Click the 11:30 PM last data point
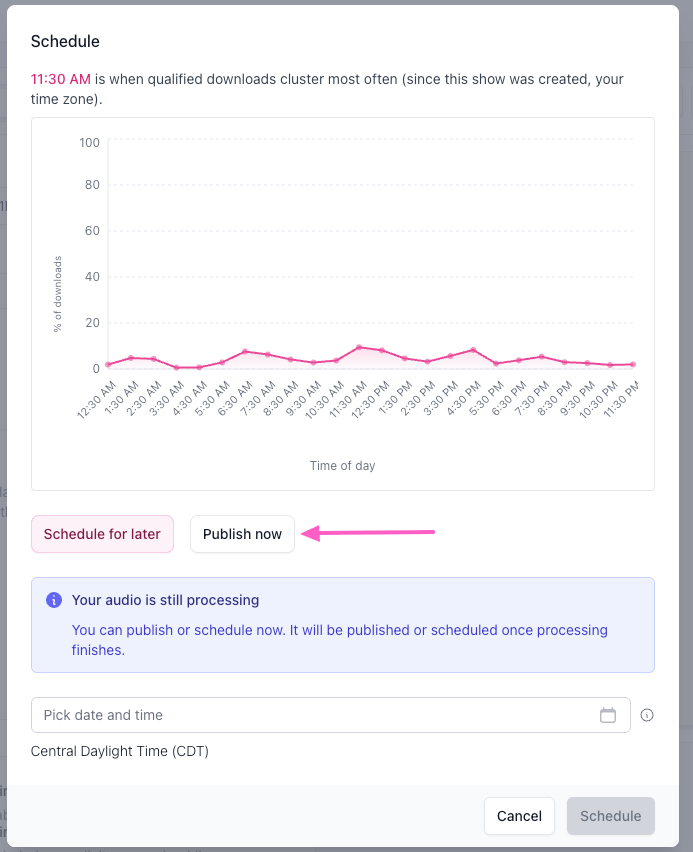Screen dimensions: 693x852 click(x=633, y=365)
